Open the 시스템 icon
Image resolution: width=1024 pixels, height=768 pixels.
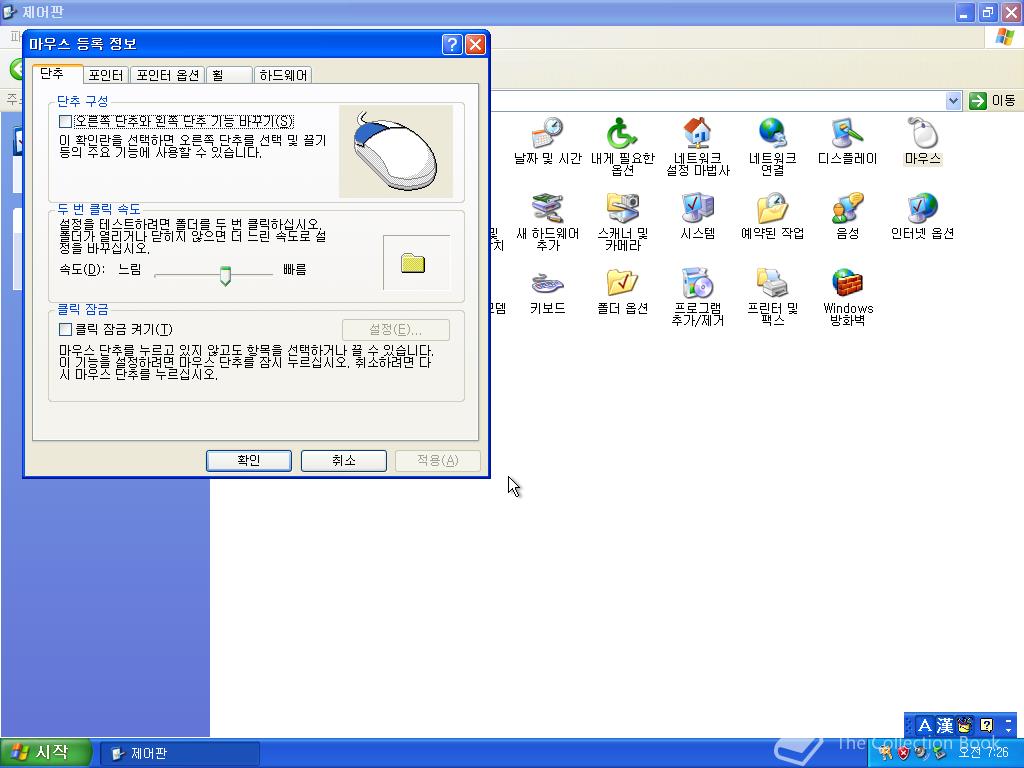[x=697, y=217]
